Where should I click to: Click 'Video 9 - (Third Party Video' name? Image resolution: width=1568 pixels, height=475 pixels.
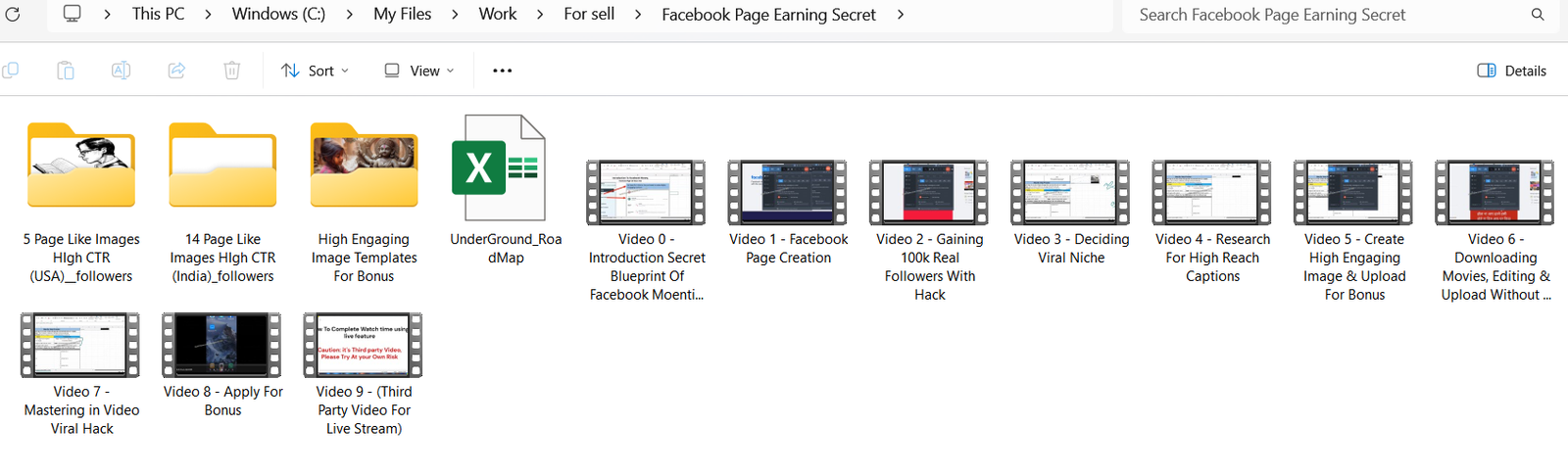click(364, 409)
